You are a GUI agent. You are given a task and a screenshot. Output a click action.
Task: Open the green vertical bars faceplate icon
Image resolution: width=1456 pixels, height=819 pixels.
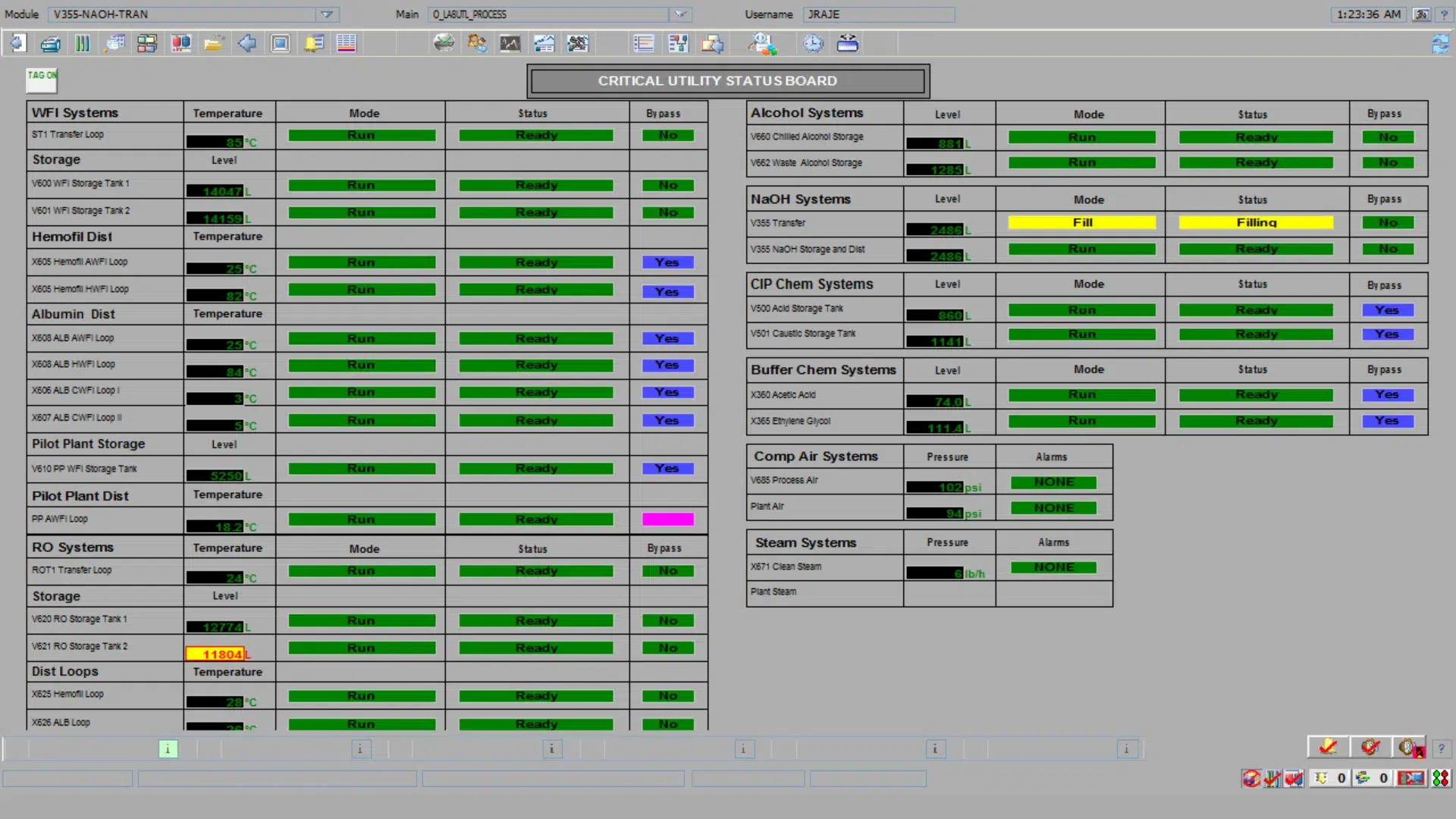83,43
